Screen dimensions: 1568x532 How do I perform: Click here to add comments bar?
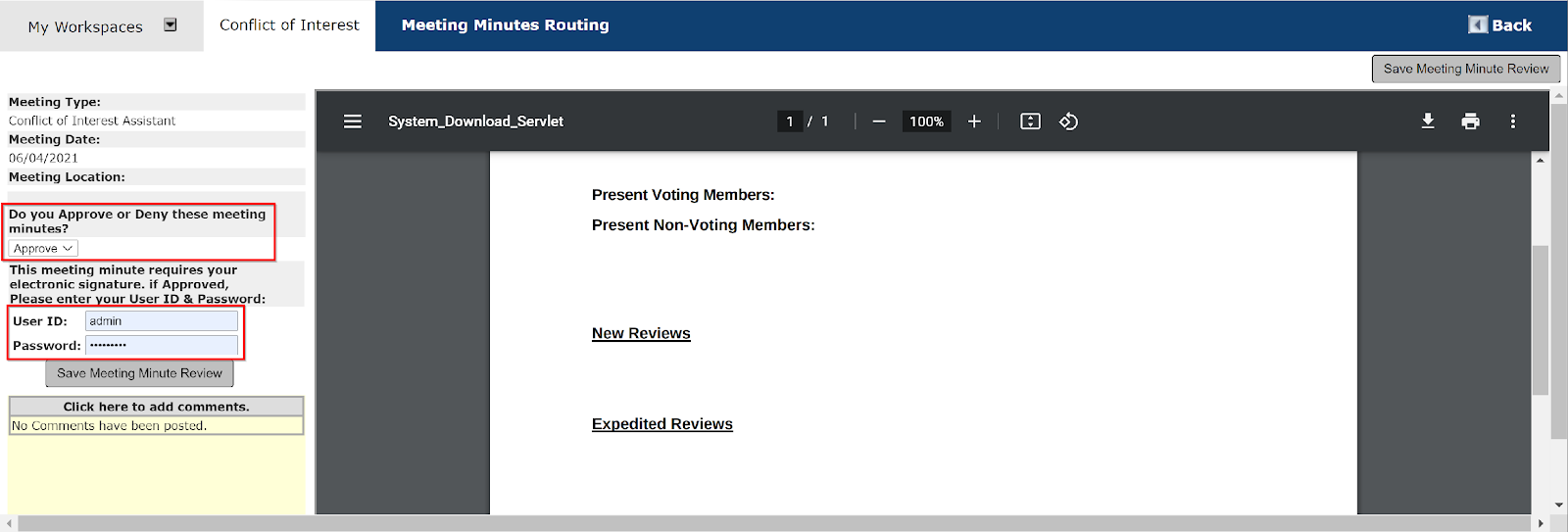tap(157, 407)
